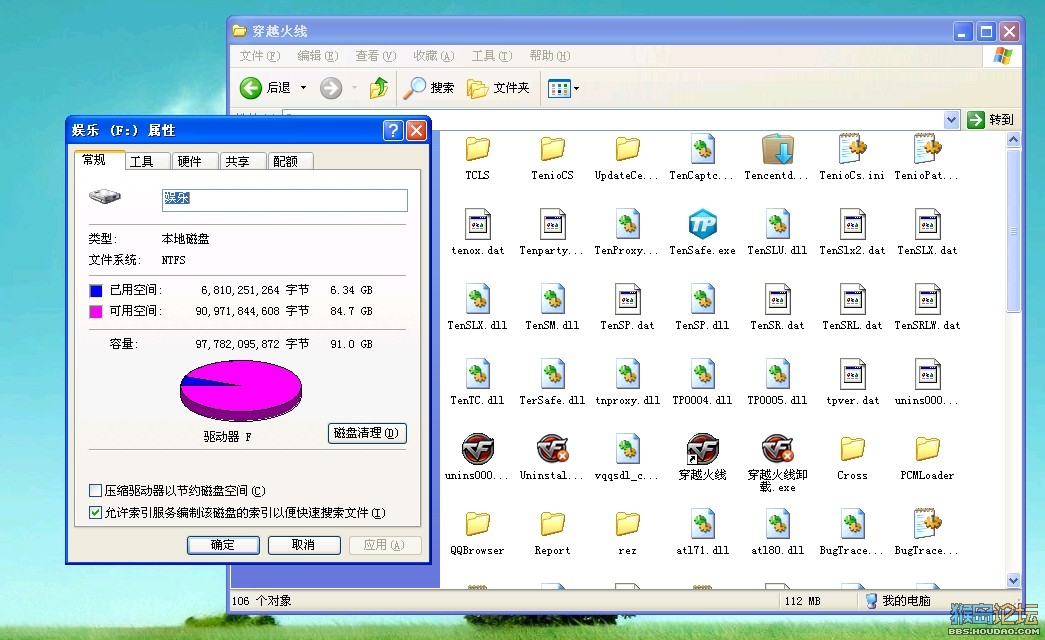Open the 查看(V) menu

click(x=376, y=56)
